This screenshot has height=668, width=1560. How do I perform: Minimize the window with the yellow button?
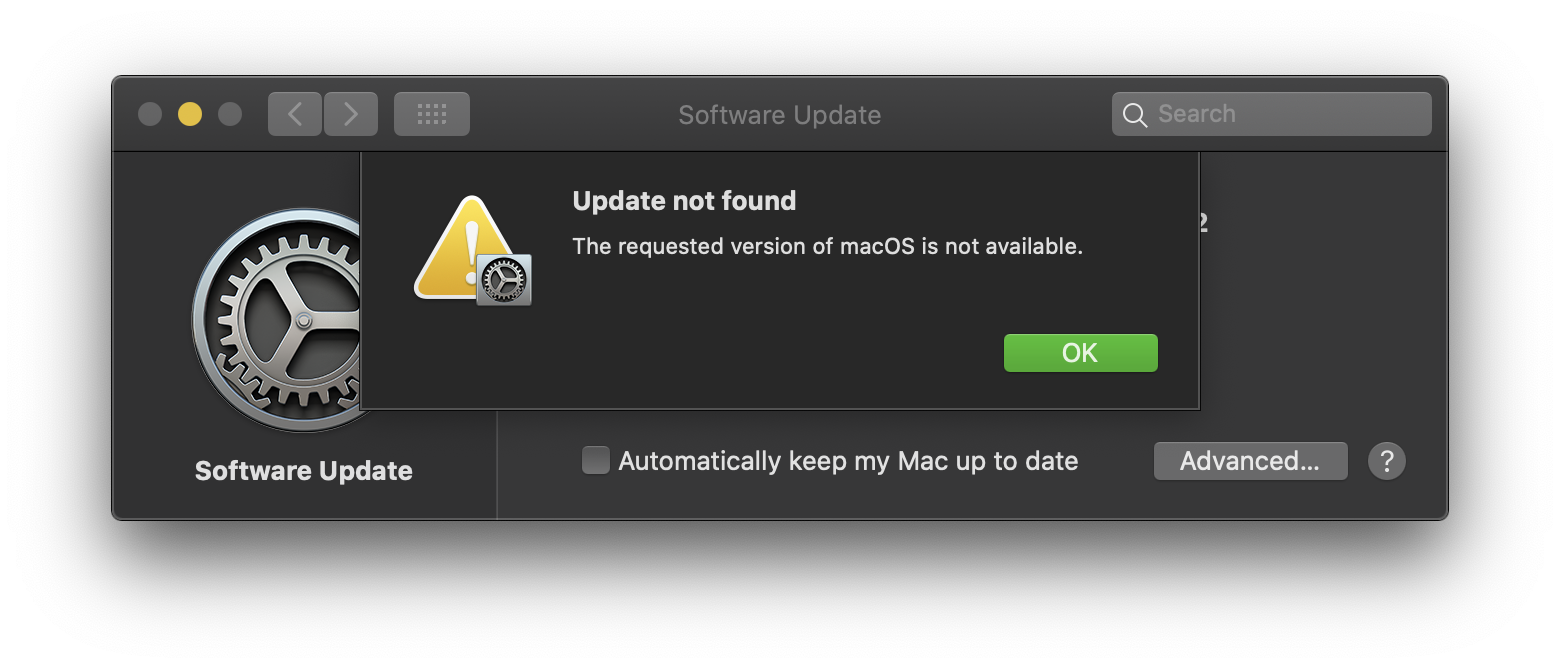coord(190,114)
